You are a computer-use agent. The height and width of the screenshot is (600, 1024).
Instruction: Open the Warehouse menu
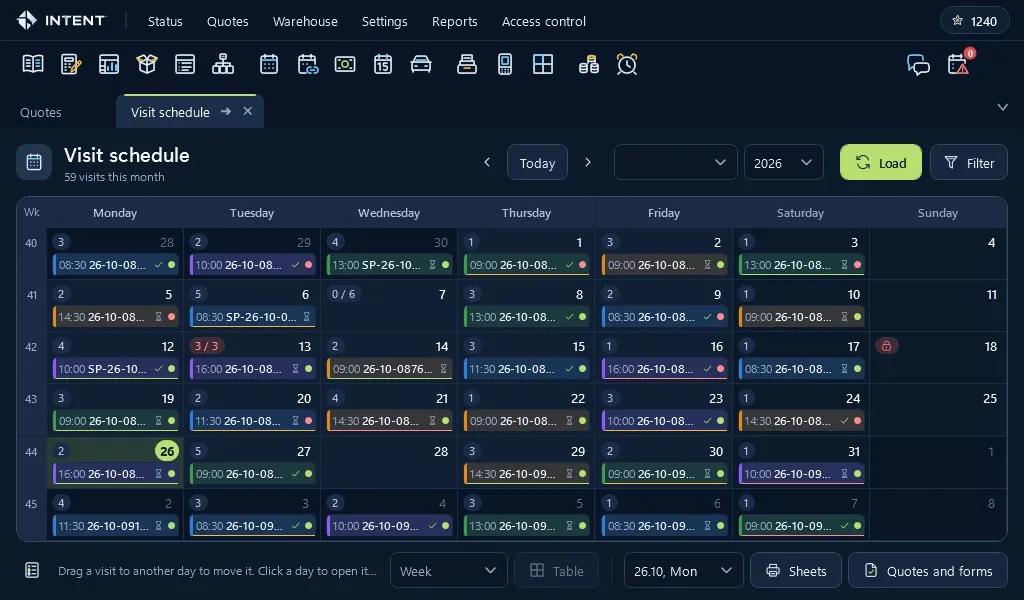pyautogui.click(x=305, y=22)
